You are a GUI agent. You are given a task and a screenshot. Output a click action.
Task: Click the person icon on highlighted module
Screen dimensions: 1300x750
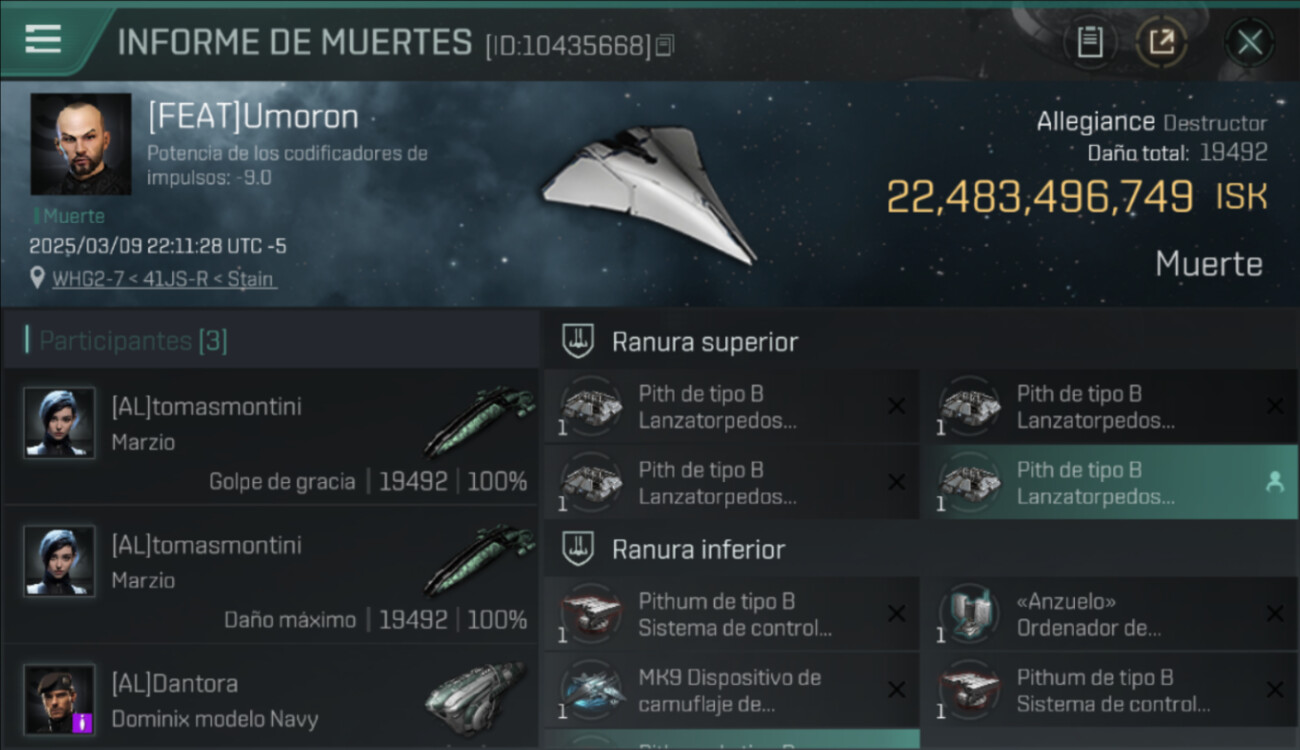click(x=1274, y=482)
